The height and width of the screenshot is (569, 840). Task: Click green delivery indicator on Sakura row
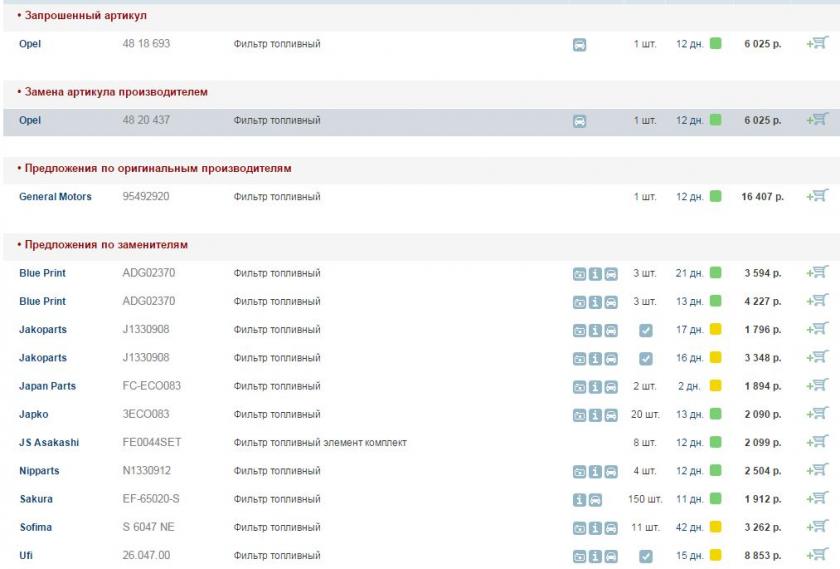point(715,498)
